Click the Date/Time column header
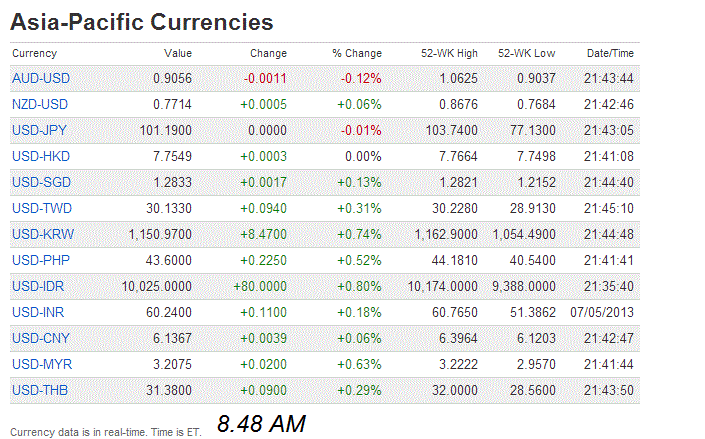Screen dimensions: 705x439 click(x=610, y=53)
